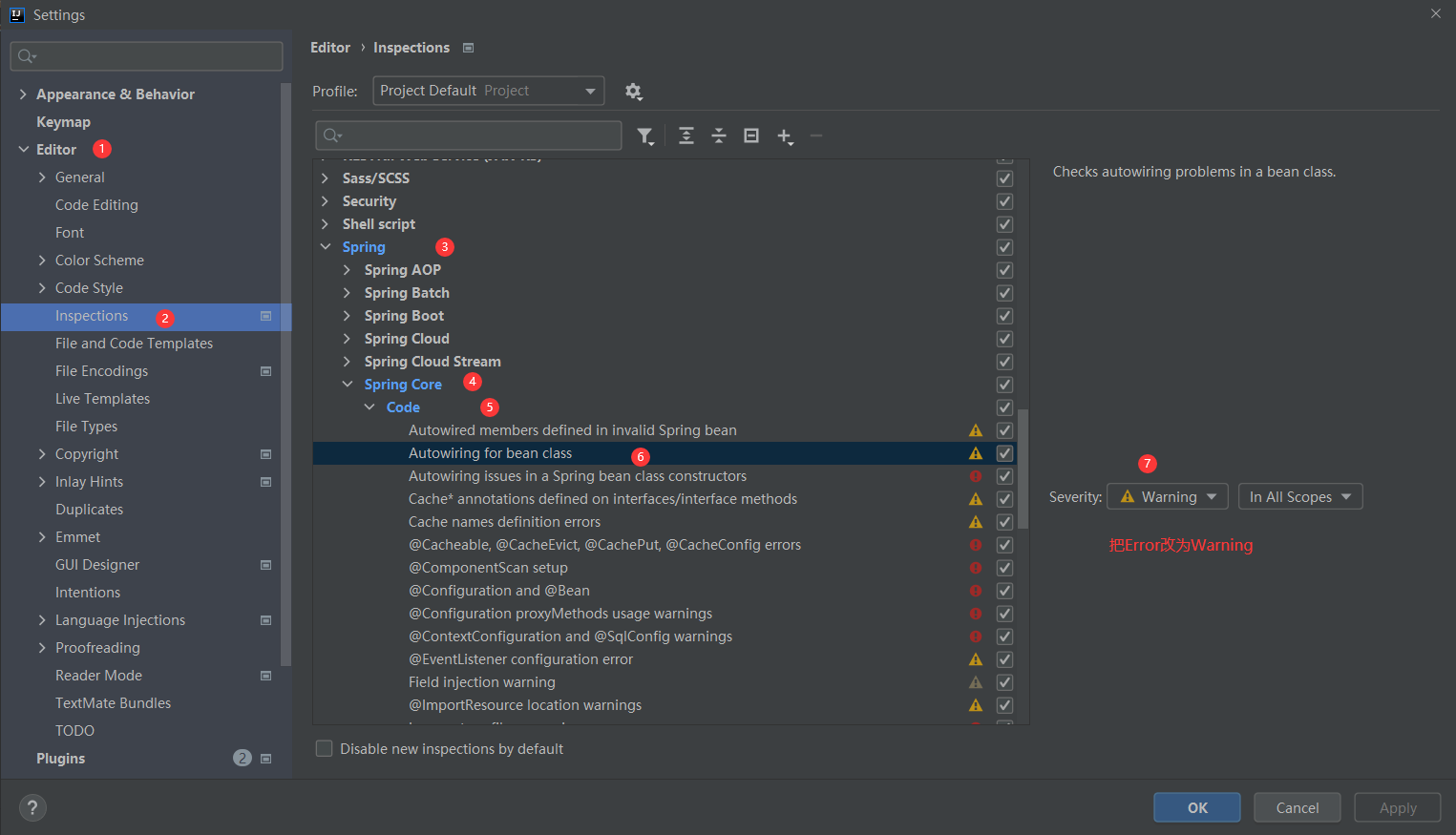Collapse the Spring Core tree node
The width and height of the screenshot is (1456, 835).
(x=348, y=385)
